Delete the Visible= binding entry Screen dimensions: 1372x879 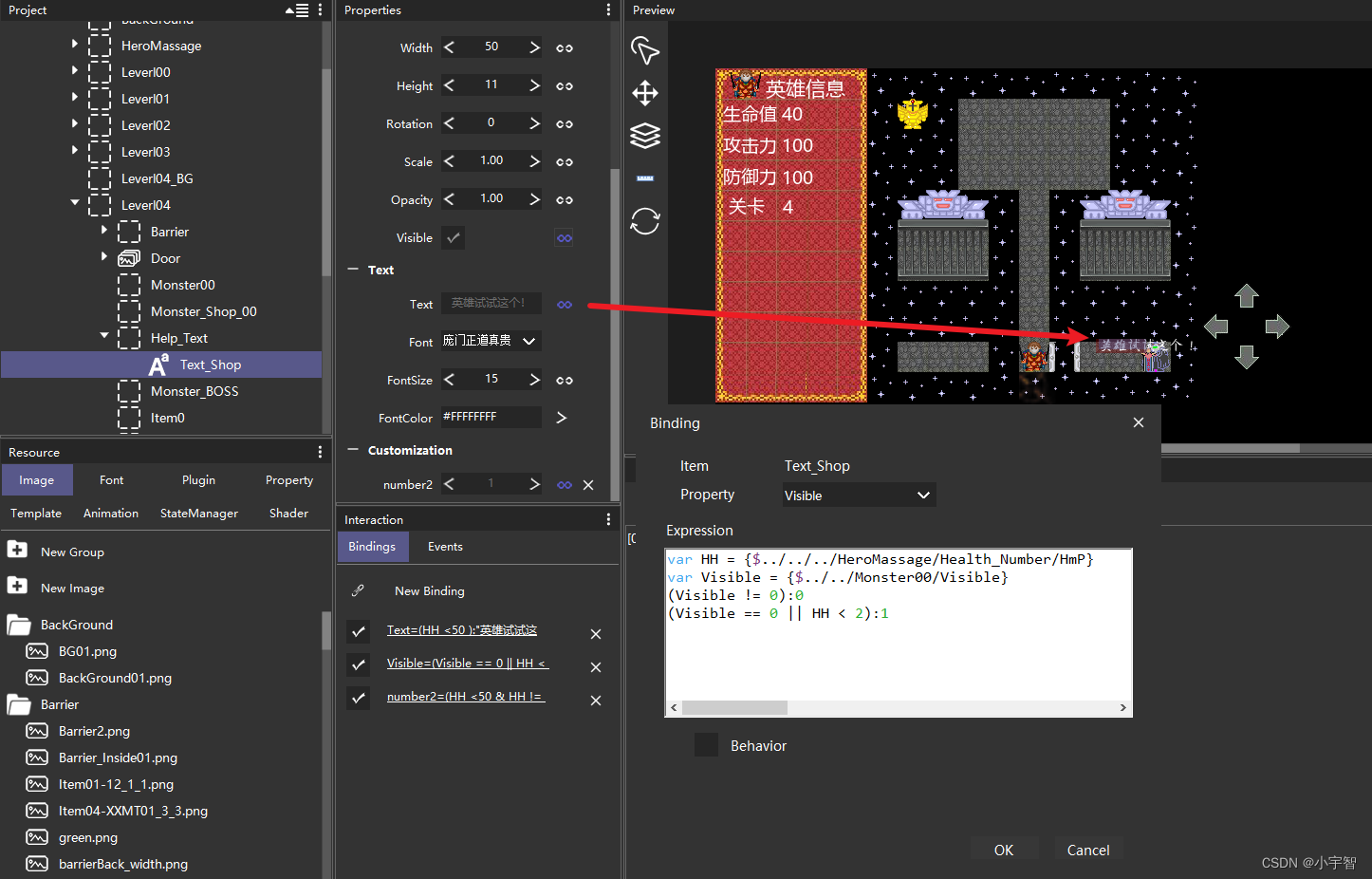[596, 666]
